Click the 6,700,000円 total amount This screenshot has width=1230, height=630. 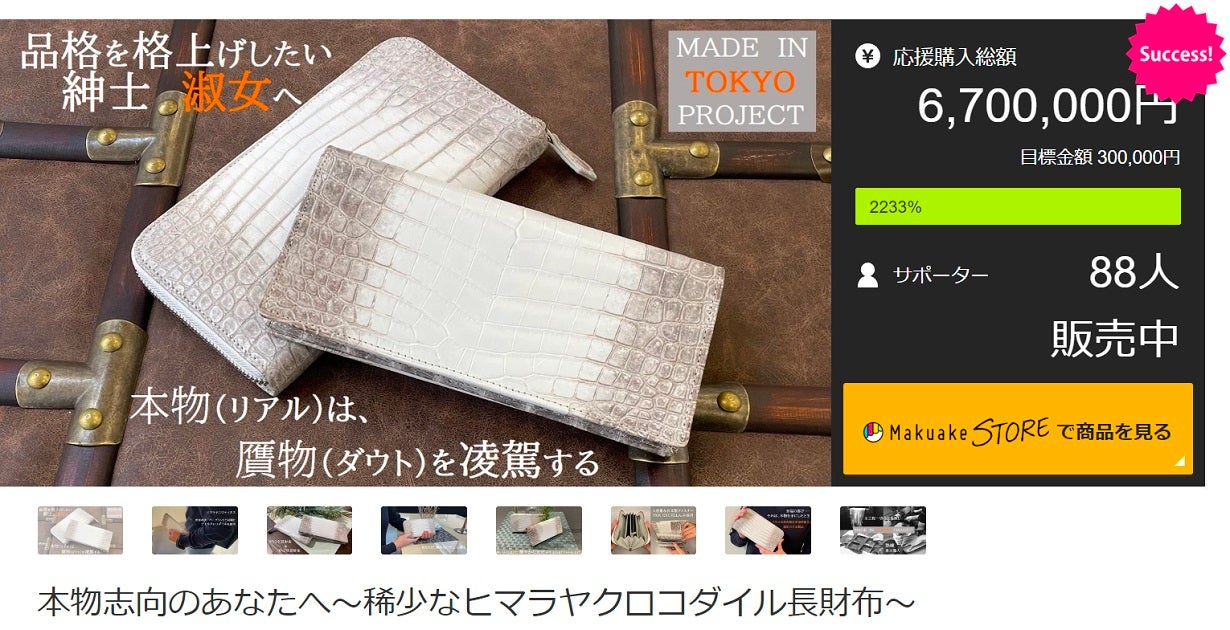[1048, 107]
